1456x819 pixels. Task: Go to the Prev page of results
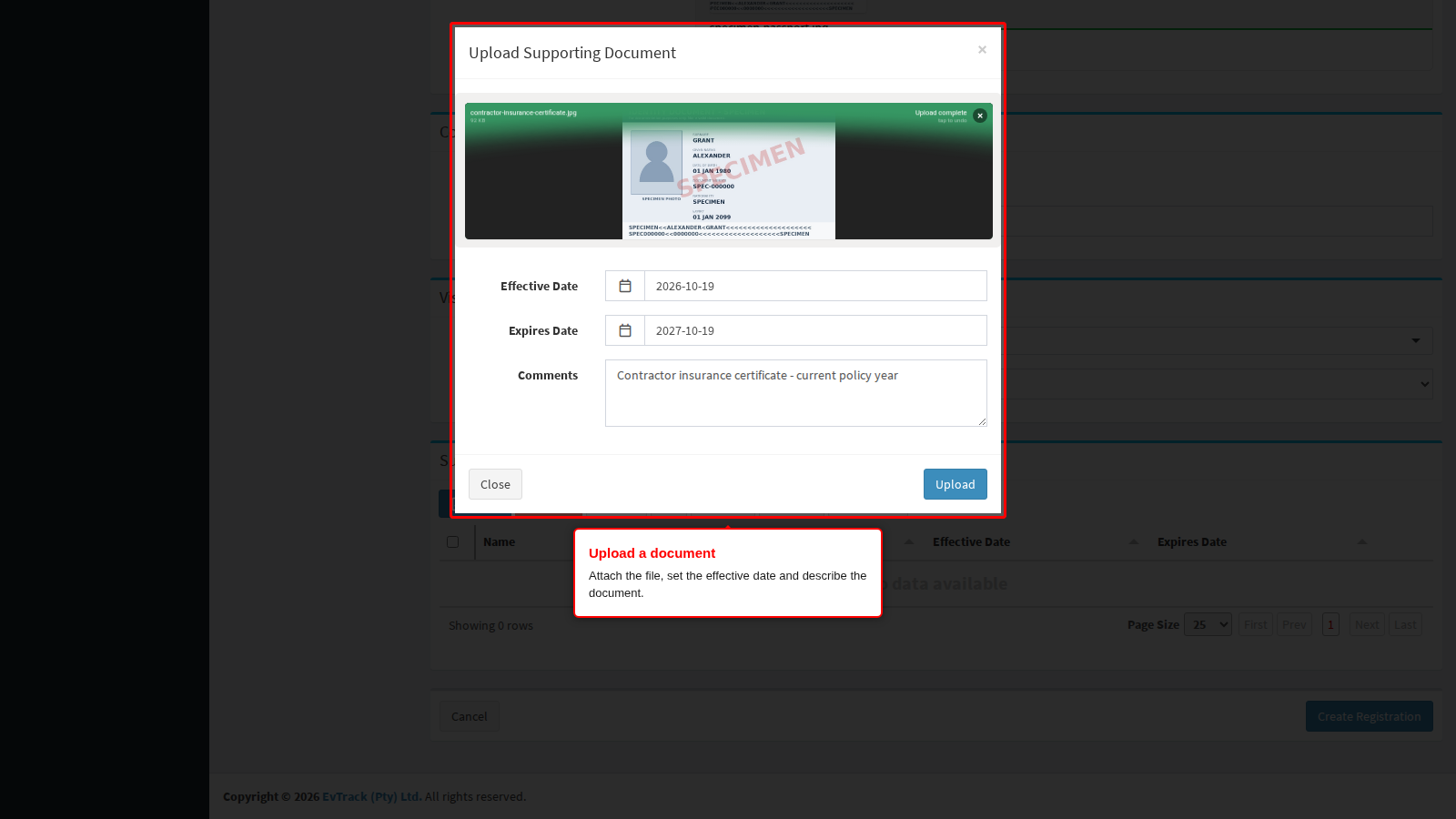click(x=1294, y=624)
